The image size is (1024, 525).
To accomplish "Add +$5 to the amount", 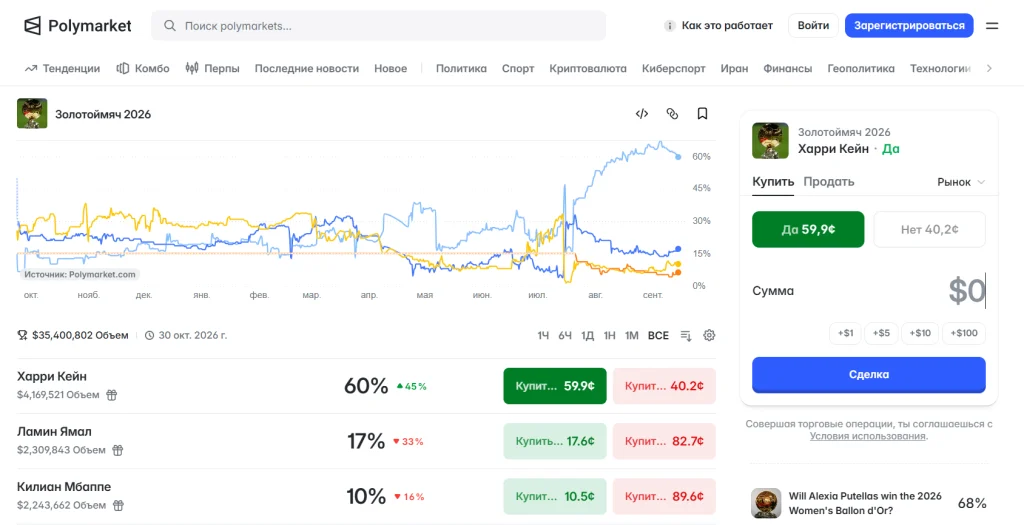I will (882, 333).
